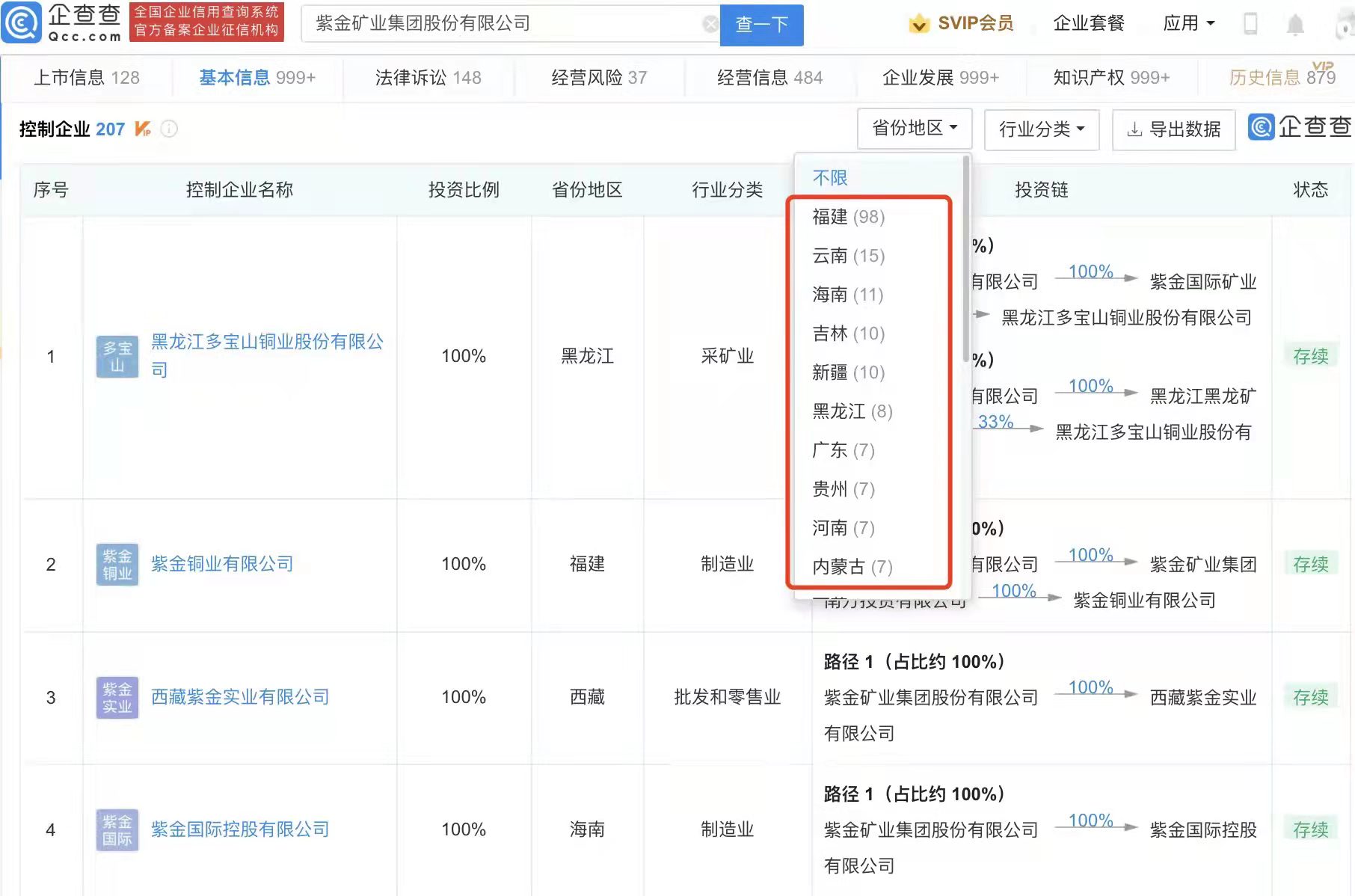
Task: Click 存续 status of 紫金铜业 row
Action: coord(1311,564)
